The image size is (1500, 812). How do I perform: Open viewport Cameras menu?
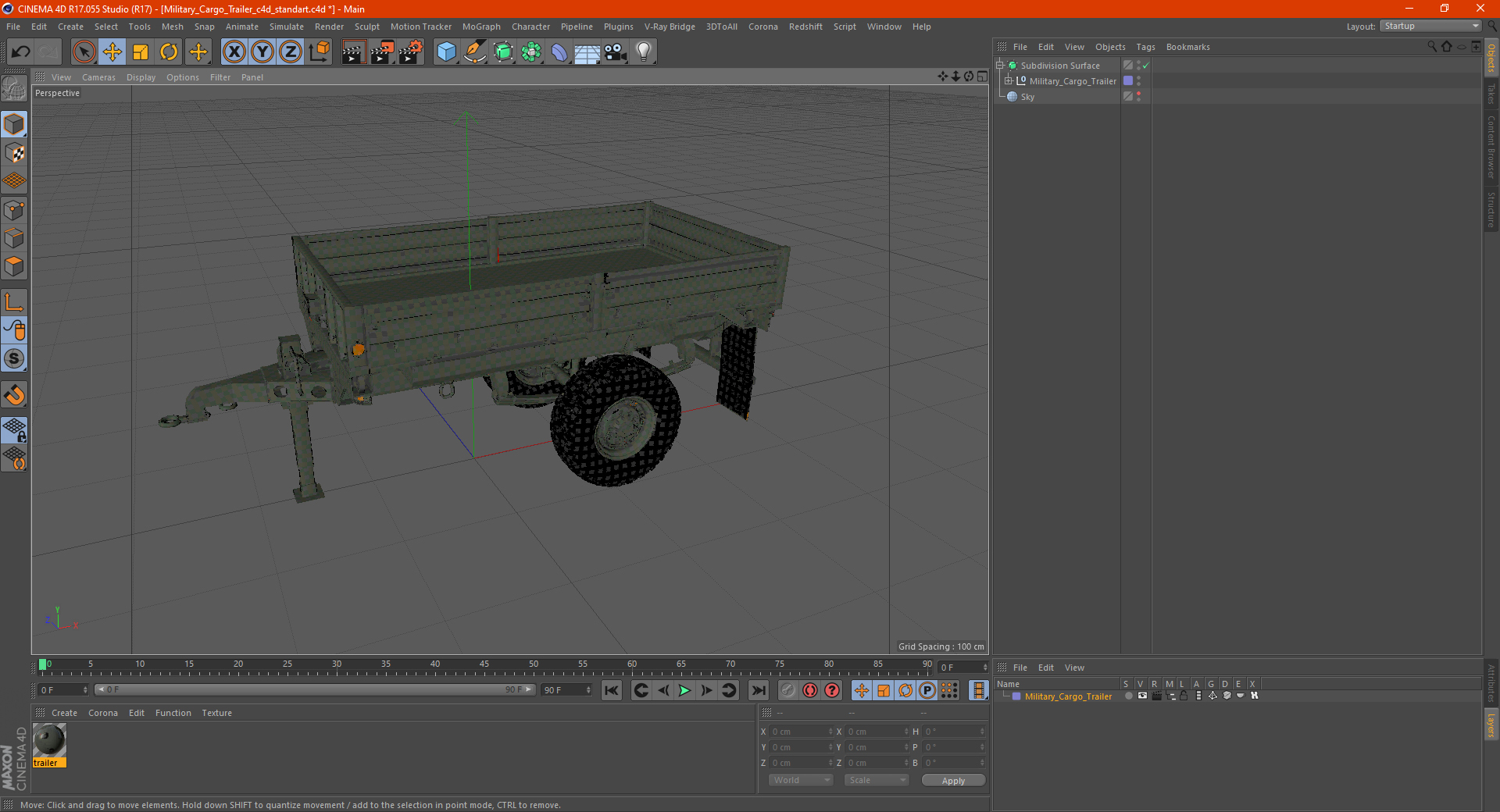[98, 77]
